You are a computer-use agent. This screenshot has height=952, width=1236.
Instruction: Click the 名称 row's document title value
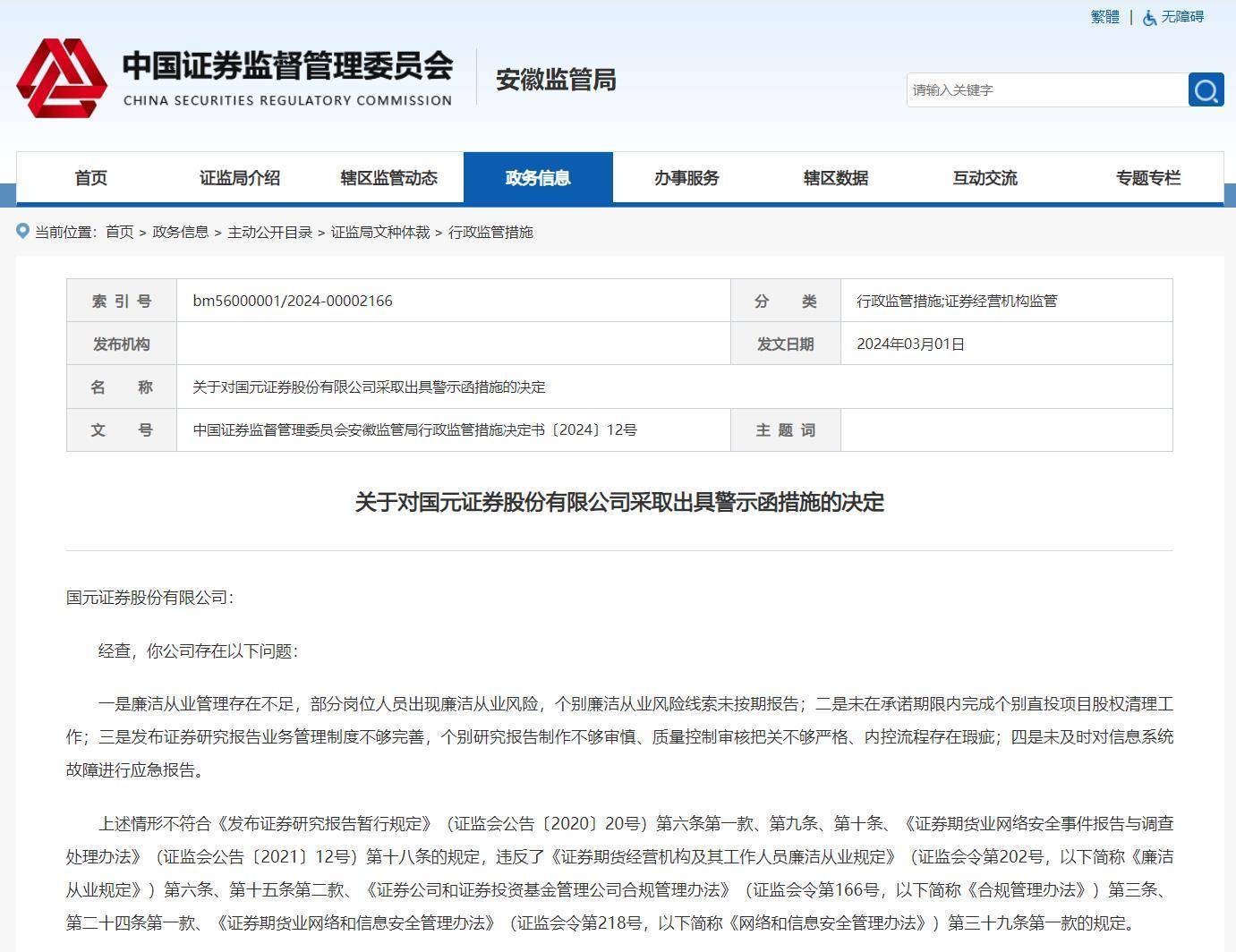pos(369,387)
